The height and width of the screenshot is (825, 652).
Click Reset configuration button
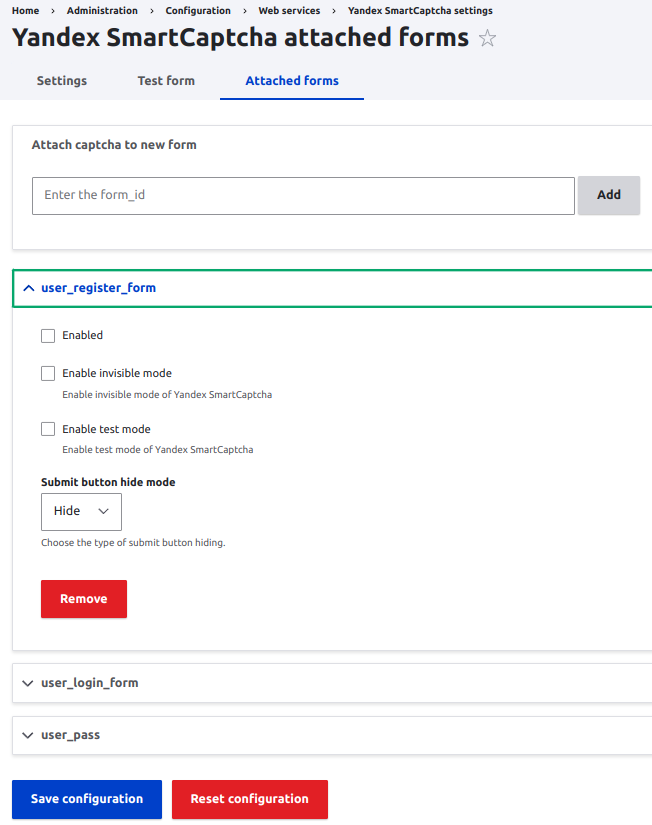click(x=250, y=799)
